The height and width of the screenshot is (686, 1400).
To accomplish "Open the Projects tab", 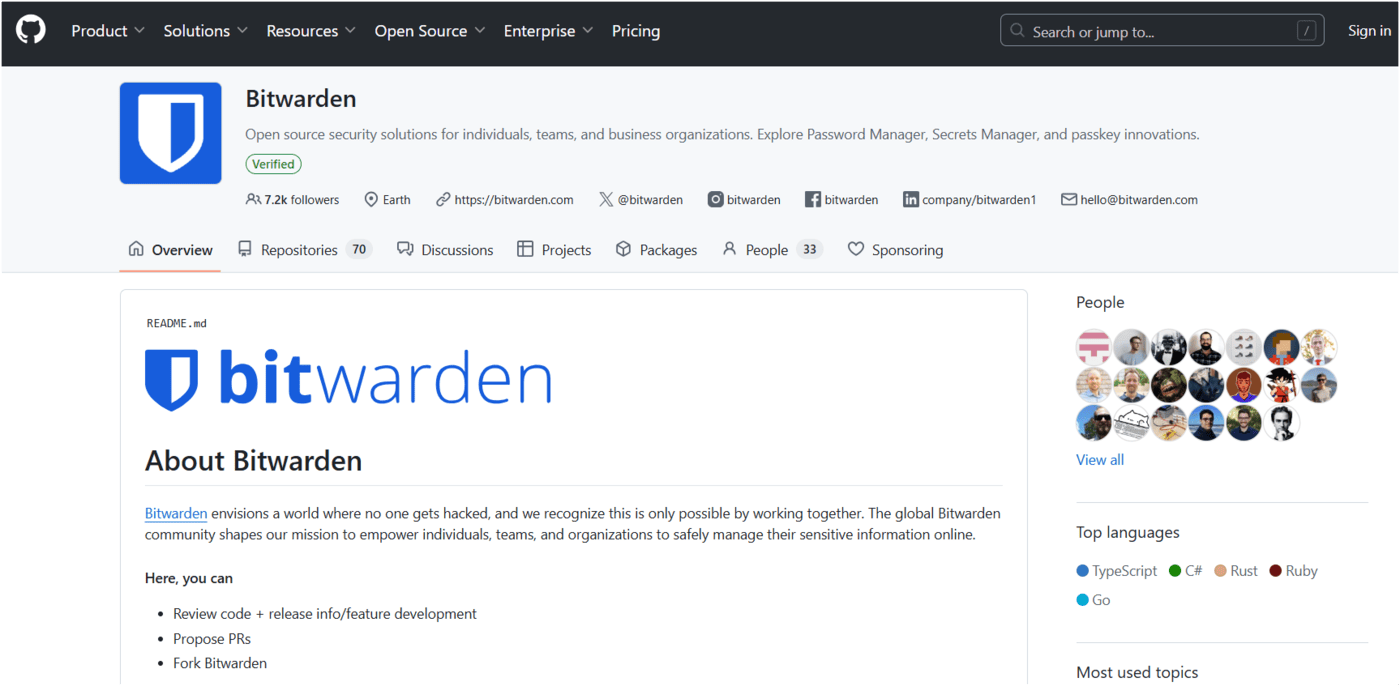I will pos(554,250).
